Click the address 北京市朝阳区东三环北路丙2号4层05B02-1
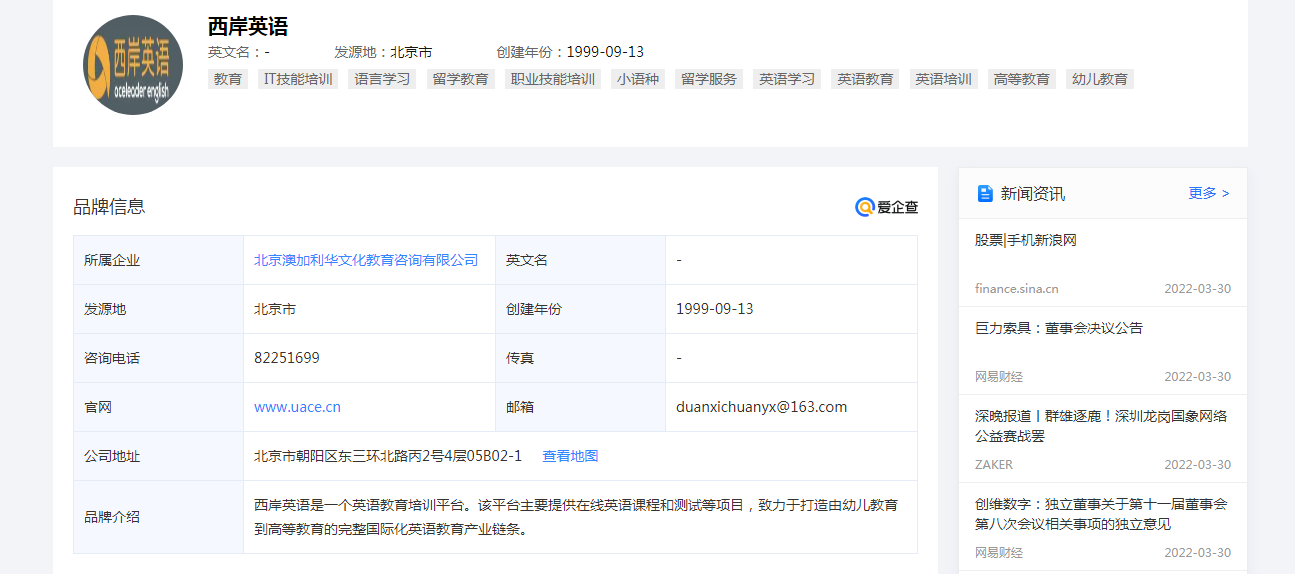 388,456
